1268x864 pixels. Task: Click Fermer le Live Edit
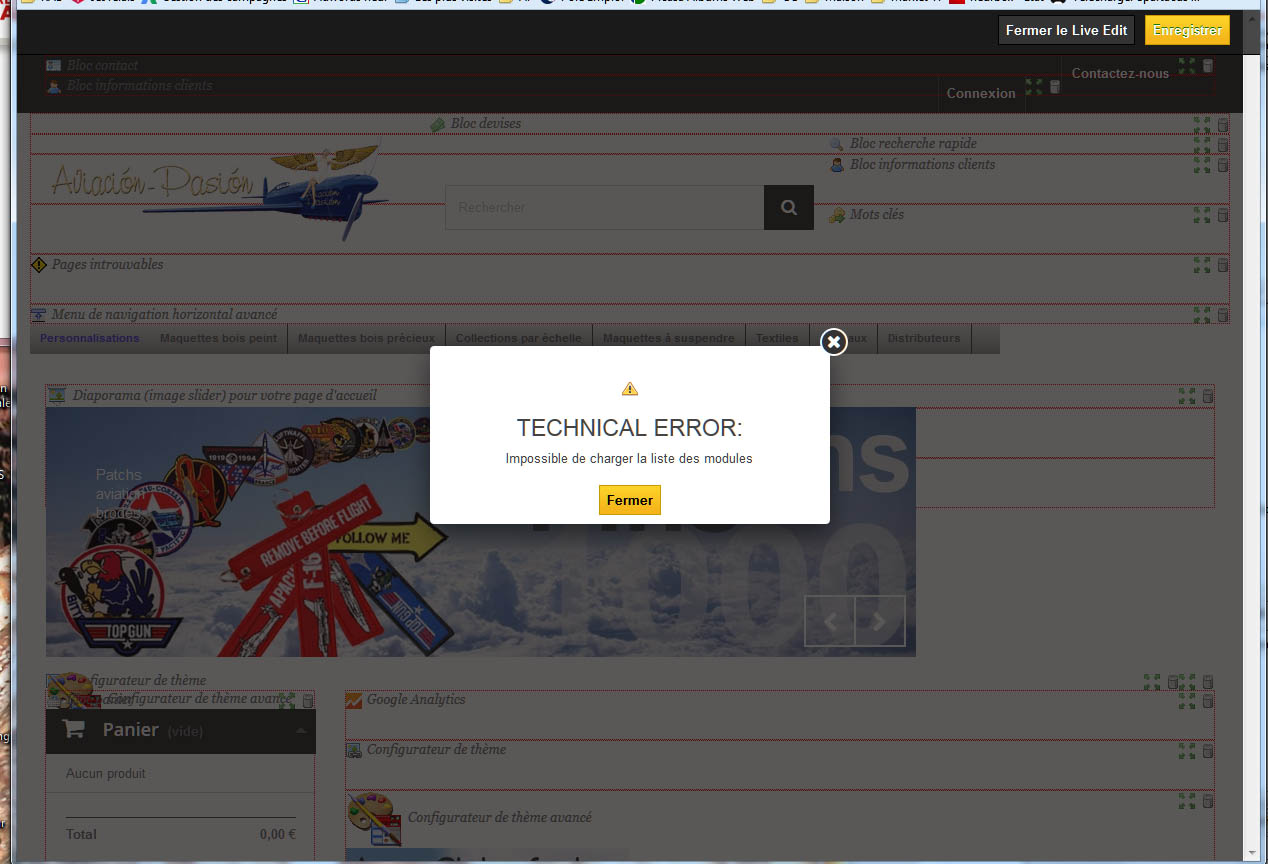[1066, 30]
